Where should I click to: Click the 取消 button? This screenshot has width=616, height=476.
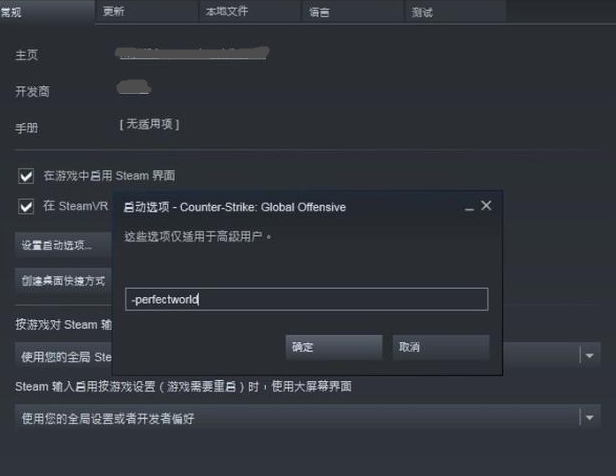coord(441,347)
